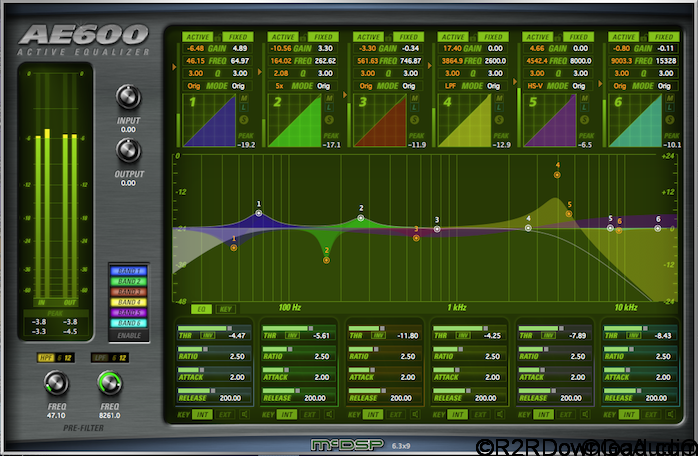The width and height of the screenshot is (698, 456).
Task: Solo band 2 with the S icon
Action: coord(329,119)
